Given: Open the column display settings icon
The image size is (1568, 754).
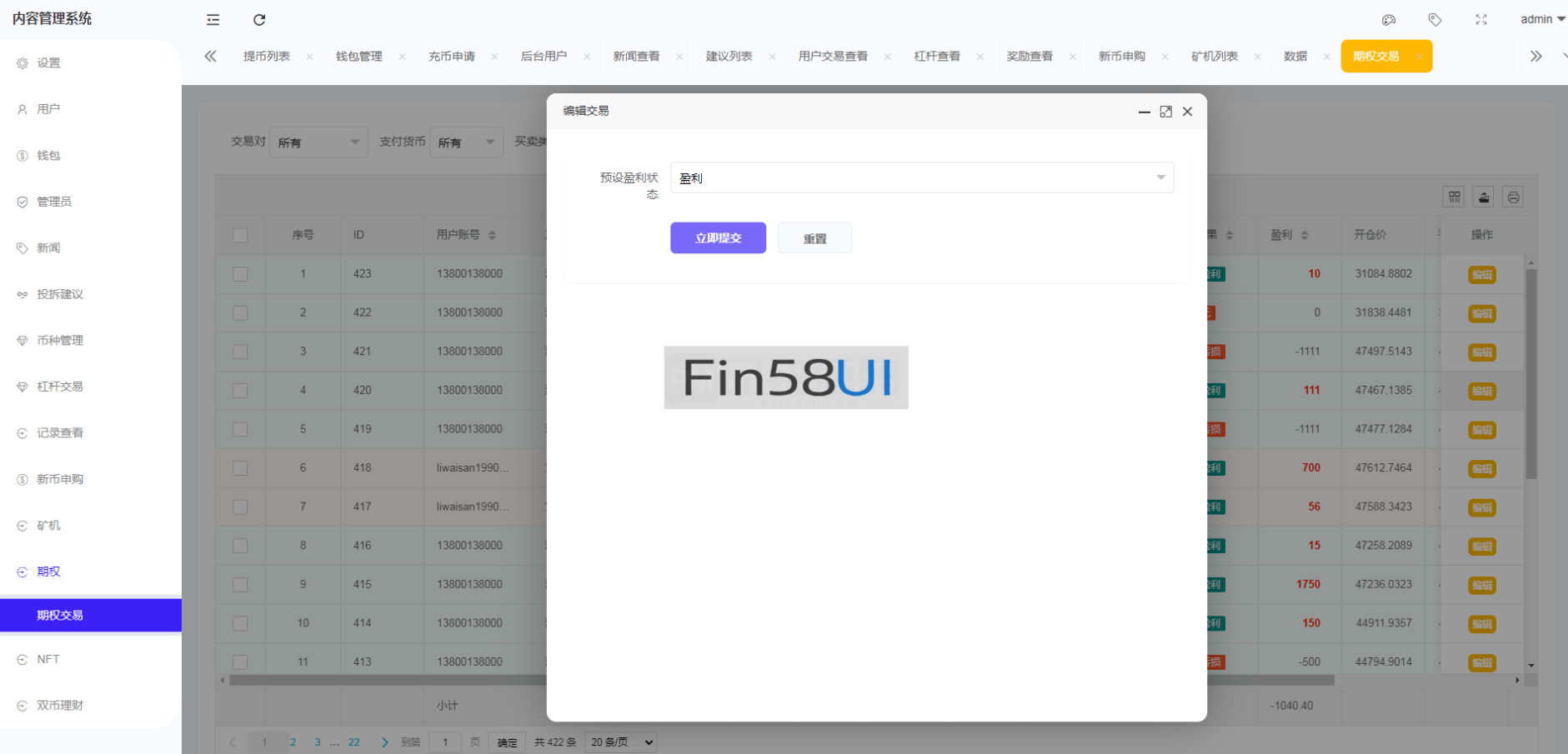Looking at the screenshot, I should (1454, 197).
